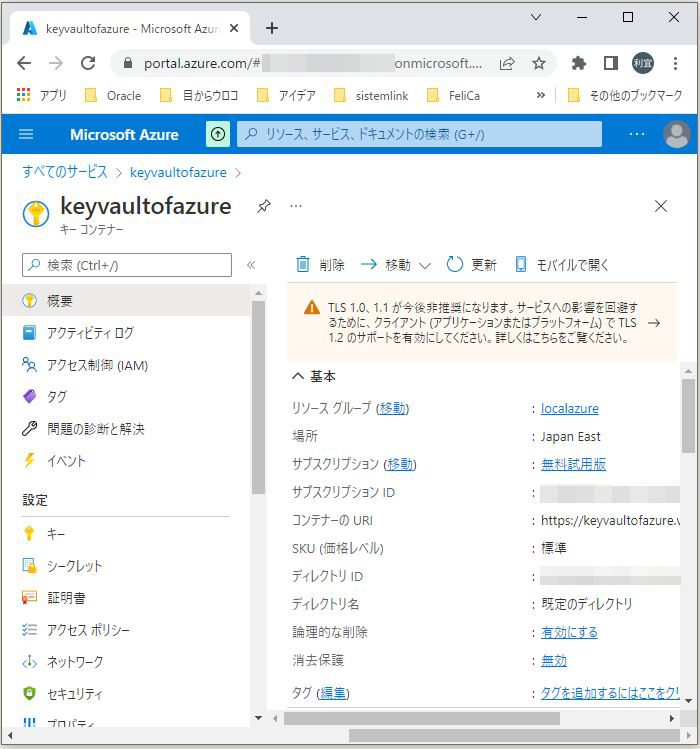The image size is (700, 749).
Task: Open the 目からウロコ bookmark folder
Action: [199, 96]
